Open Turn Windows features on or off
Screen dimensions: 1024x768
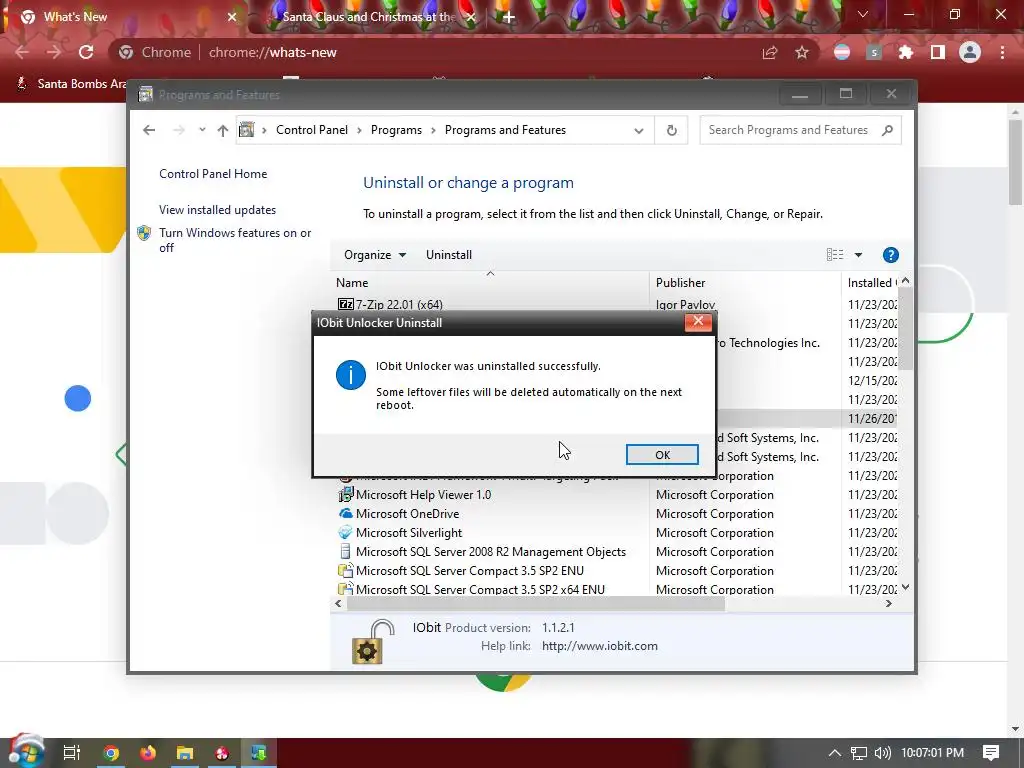(235, 240)
